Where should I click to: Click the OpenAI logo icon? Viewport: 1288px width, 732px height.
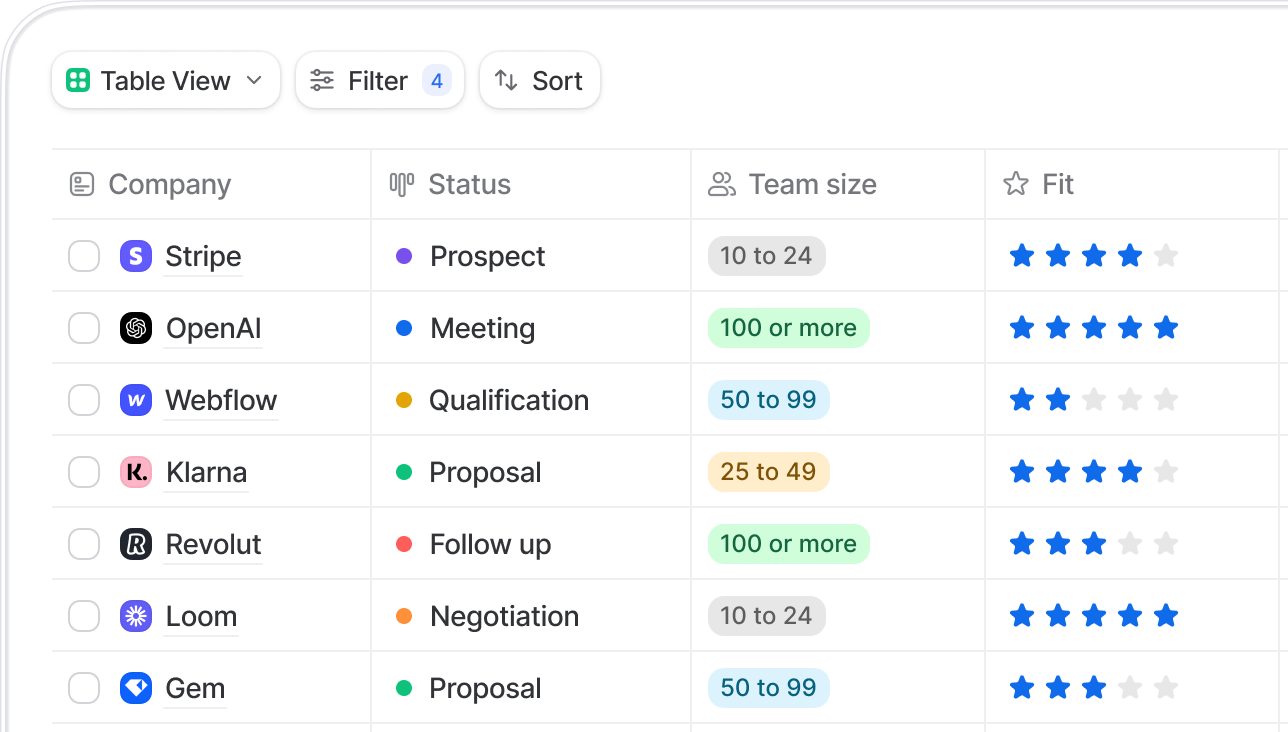pyautogui.click(x=136, y=328)
